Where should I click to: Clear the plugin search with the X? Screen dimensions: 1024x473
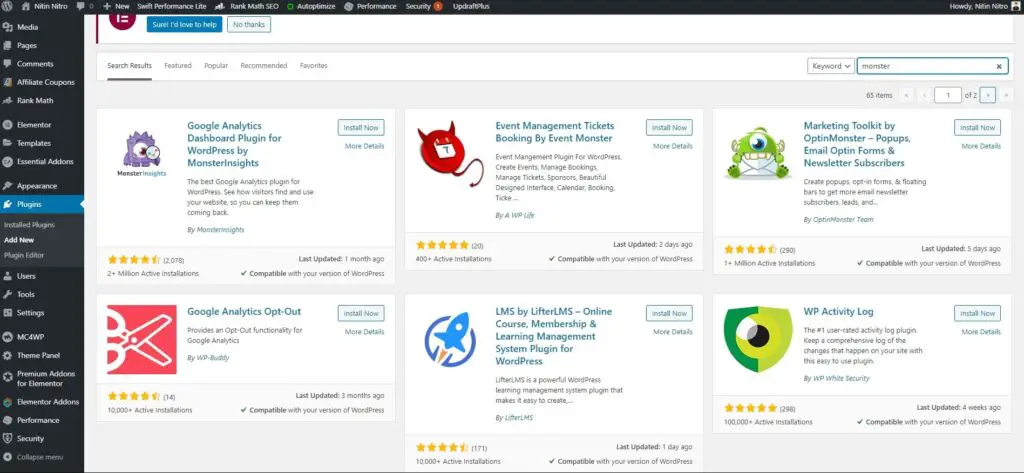[999, 66]
